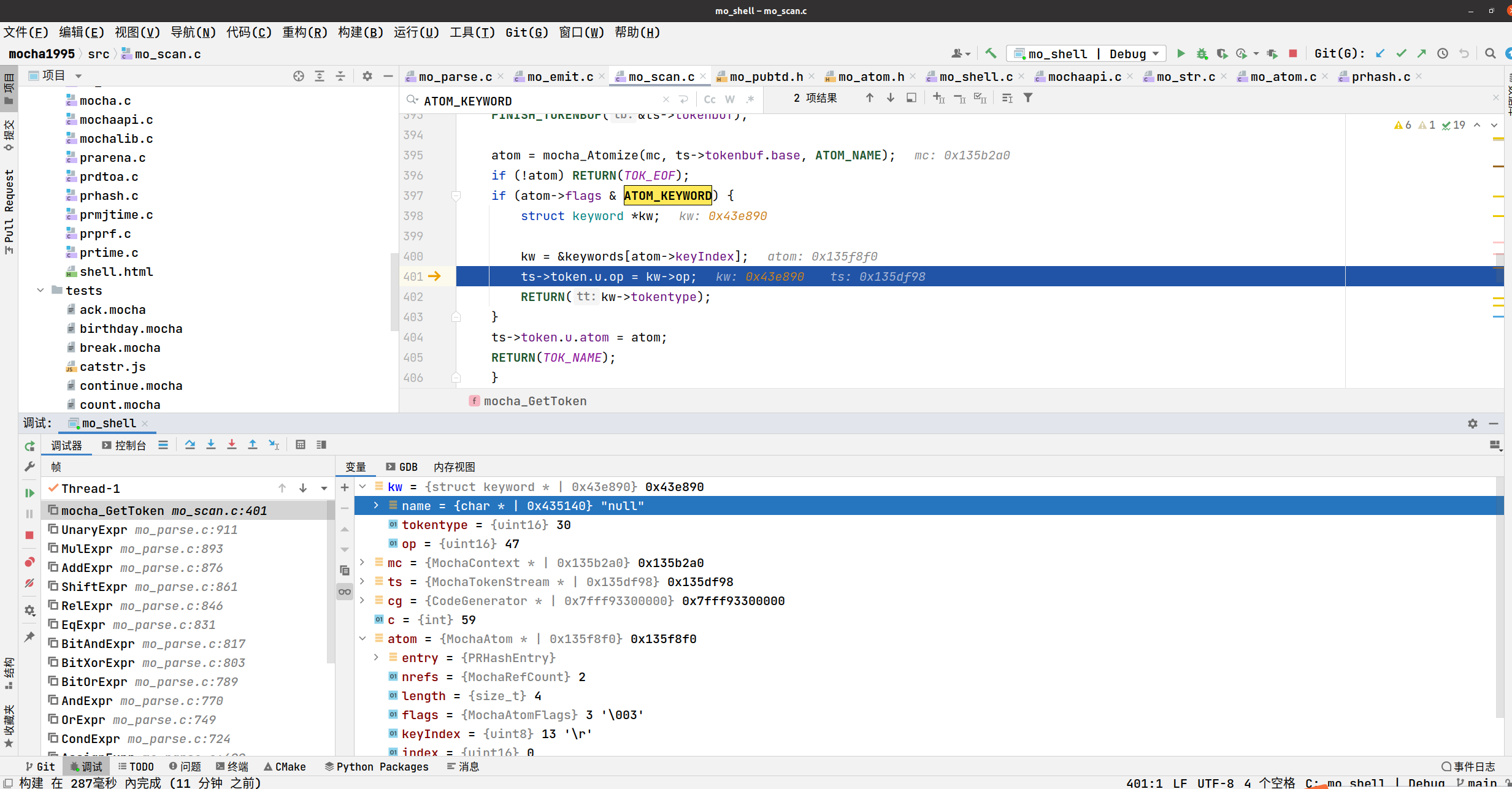Filter search results with funnel icon
The image size is (1512, 789).
[1028, 98]
